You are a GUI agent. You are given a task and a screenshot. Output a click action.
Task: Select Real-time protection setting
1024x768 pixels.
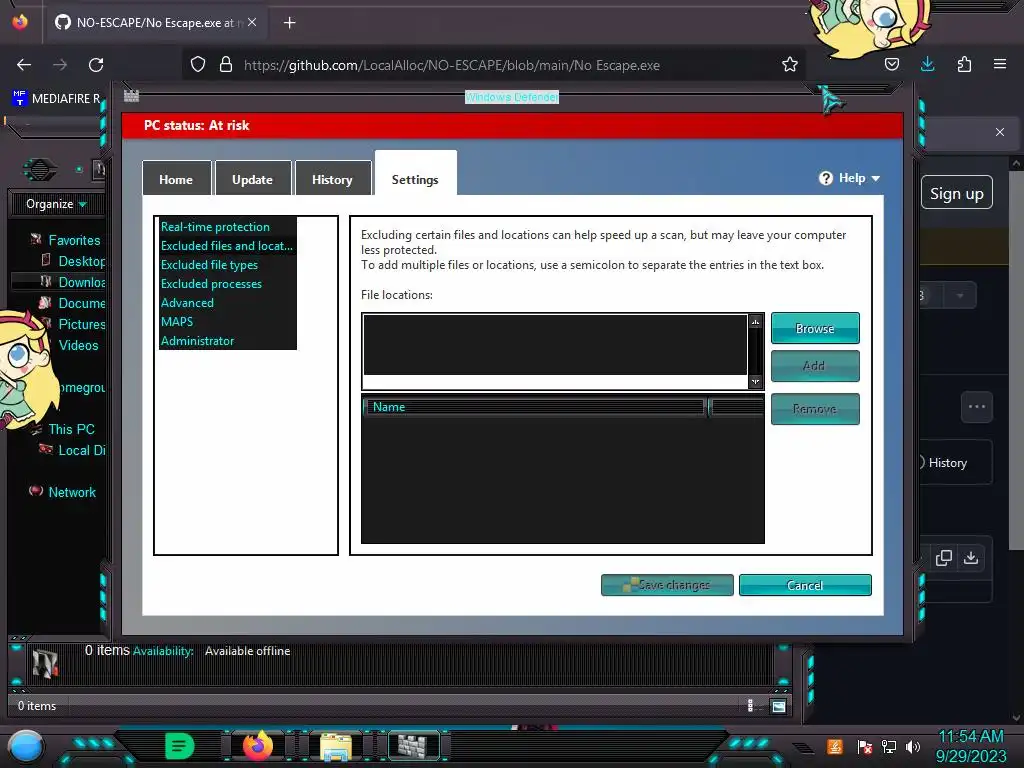click(216, 227)
